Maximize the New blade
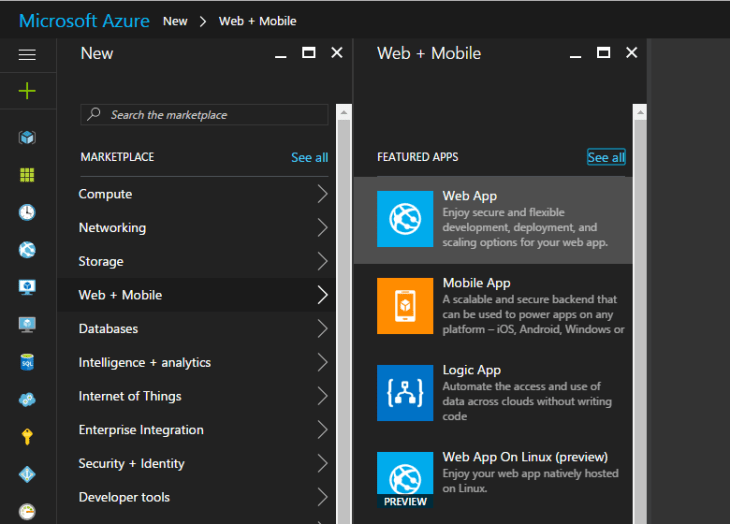The width and height of the screenshot is (730, 524). pos(309,53)
